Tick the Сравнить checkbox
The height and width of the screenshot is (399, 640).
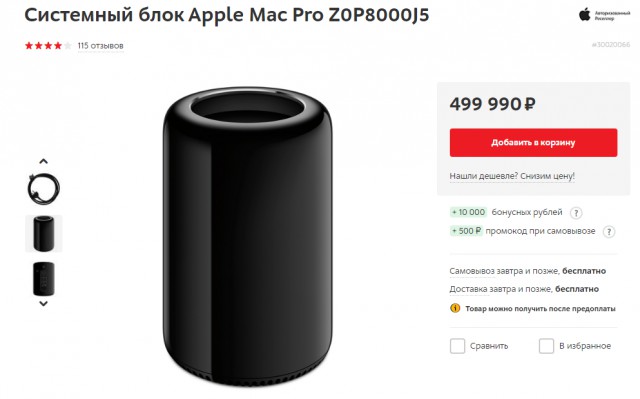[457, 346]
